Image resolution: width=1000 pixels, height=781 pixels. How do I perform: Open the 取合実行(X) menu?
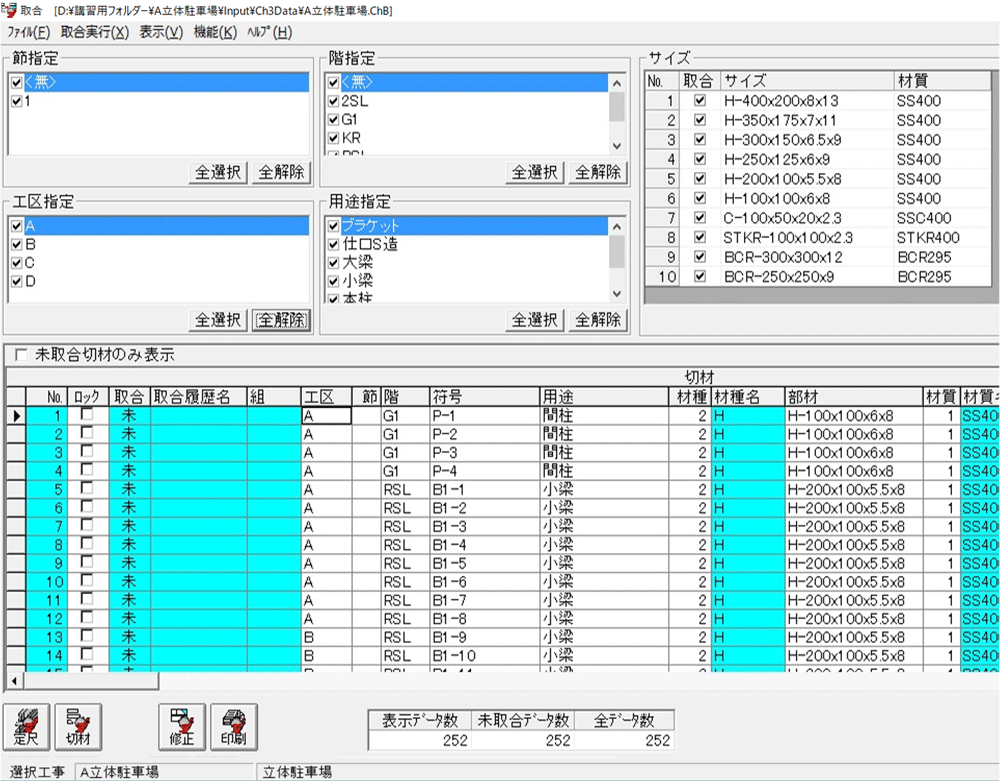(x=95, y=32)
